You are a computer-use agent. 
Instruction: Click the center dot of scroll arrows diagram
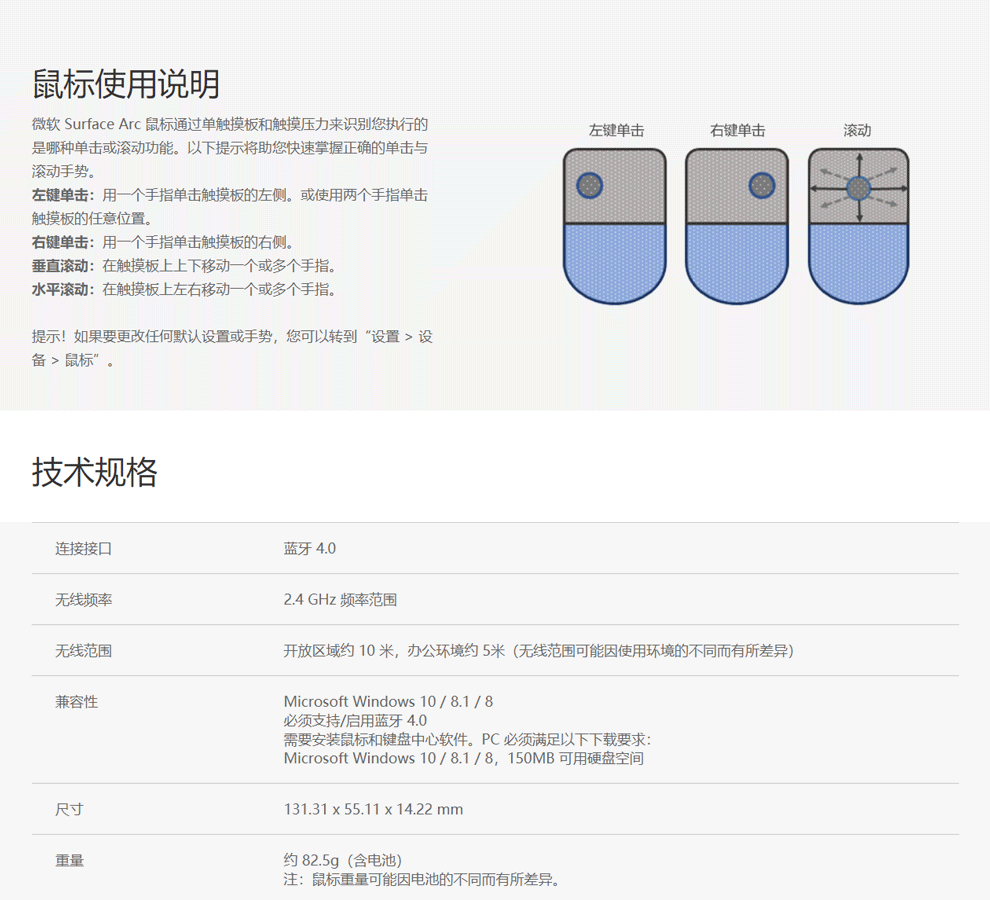(x=859, y=188)
